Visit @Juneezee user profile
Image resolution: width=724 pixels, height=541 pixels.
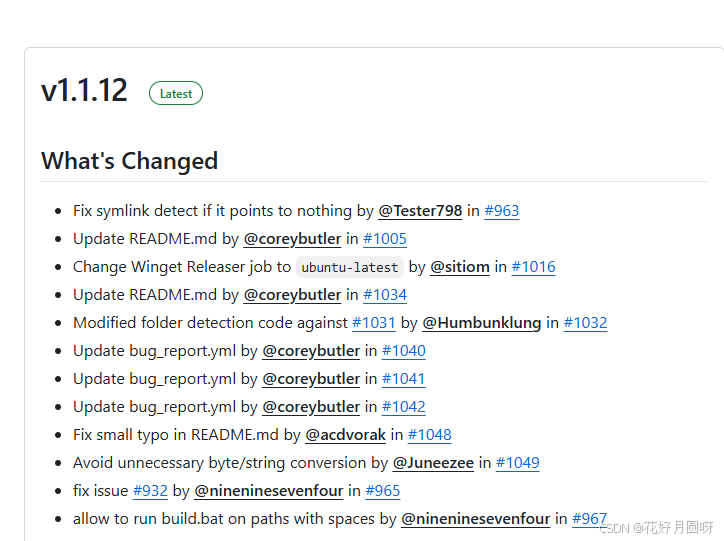(x=434, y=463)
